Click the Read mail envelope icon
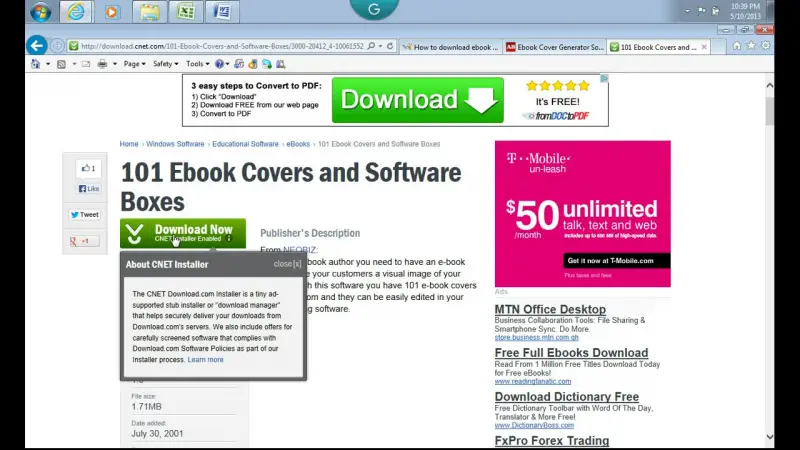The height and width of the screenshot is (450, 800). [x=86, y=64]
